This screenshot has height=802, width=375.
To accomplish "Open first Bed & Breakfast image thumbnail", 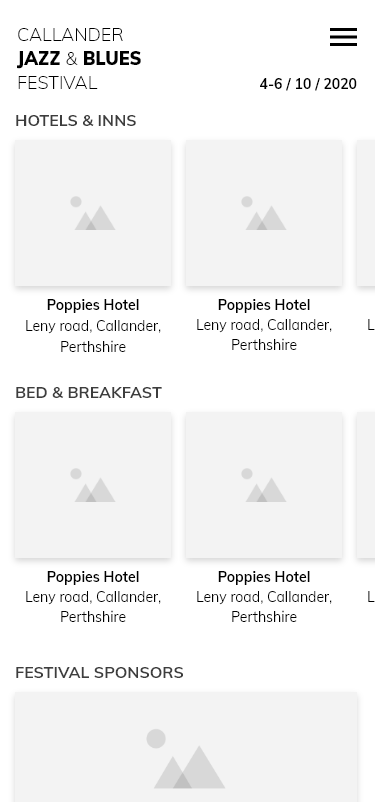I will click(x=93, y=485).
